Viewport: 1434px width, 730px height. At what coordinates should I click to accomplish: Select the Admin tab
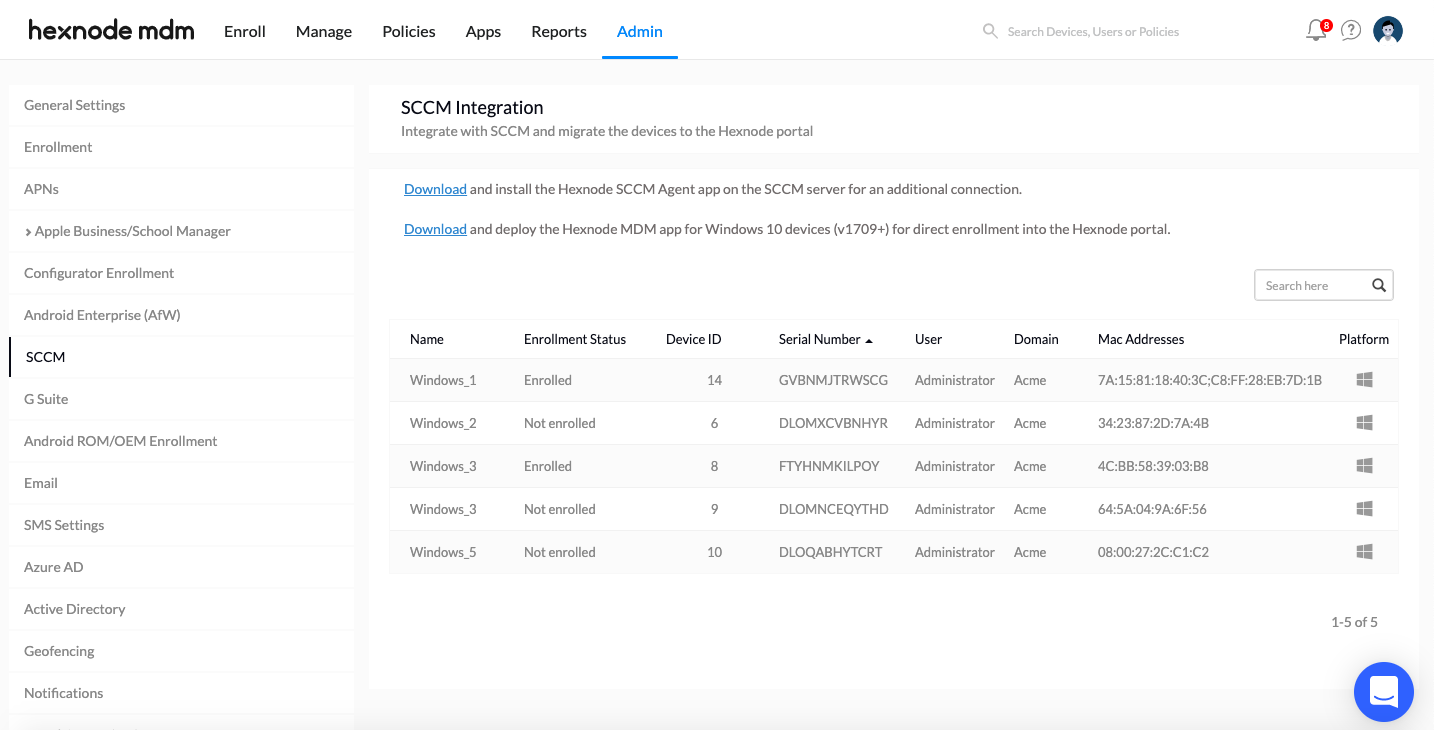640,31
